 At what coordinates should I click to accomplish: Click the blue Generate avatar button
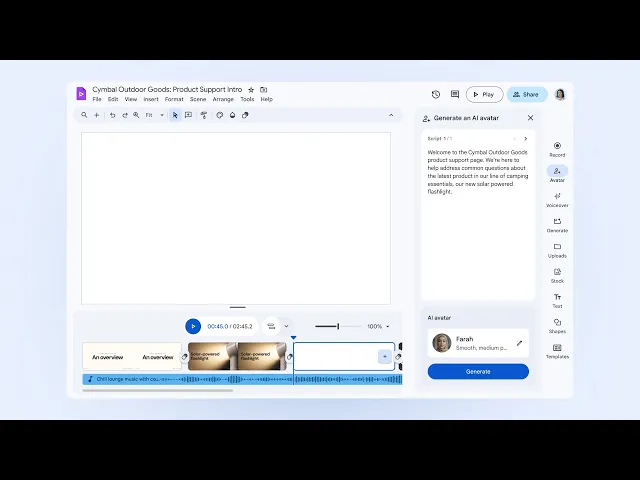[x=478, y=371]
